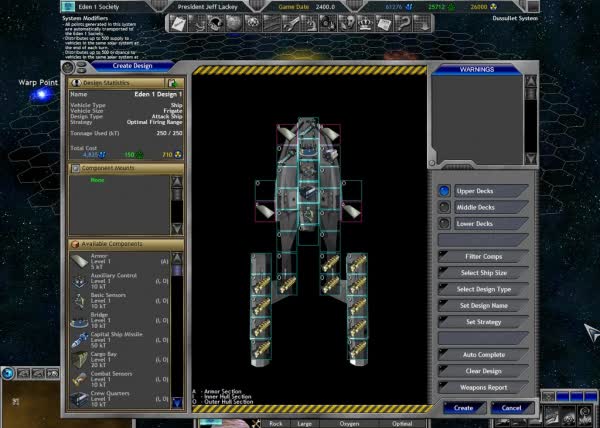The image size is (600, 428).
Task: Open the microscope research icon in the toolbar
Action: [309, 23]
